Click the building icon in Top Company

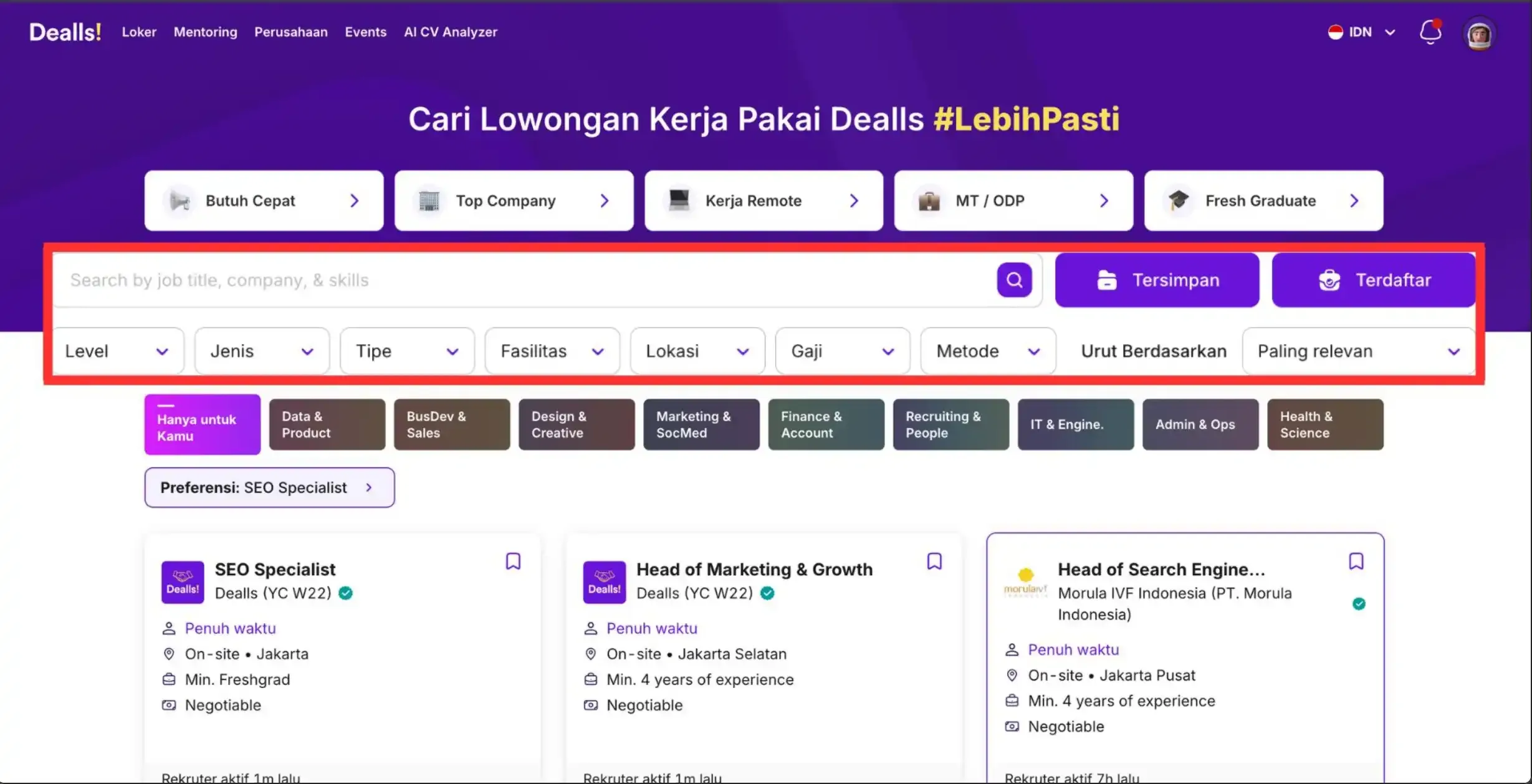[429, 201]
